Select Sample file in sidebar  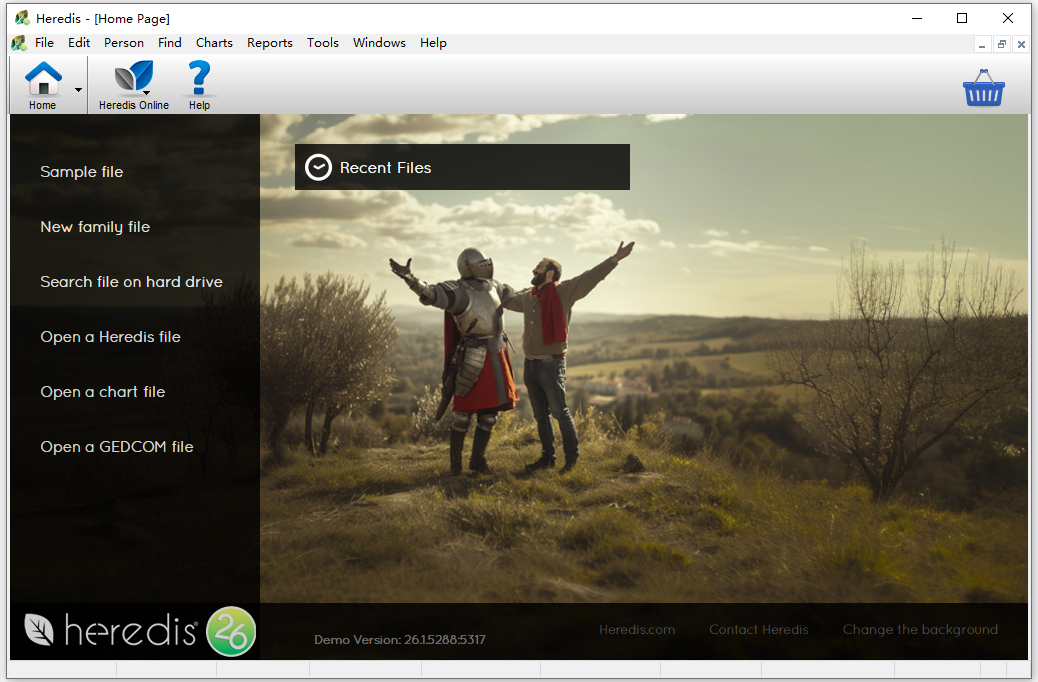[x=81, y=172]
